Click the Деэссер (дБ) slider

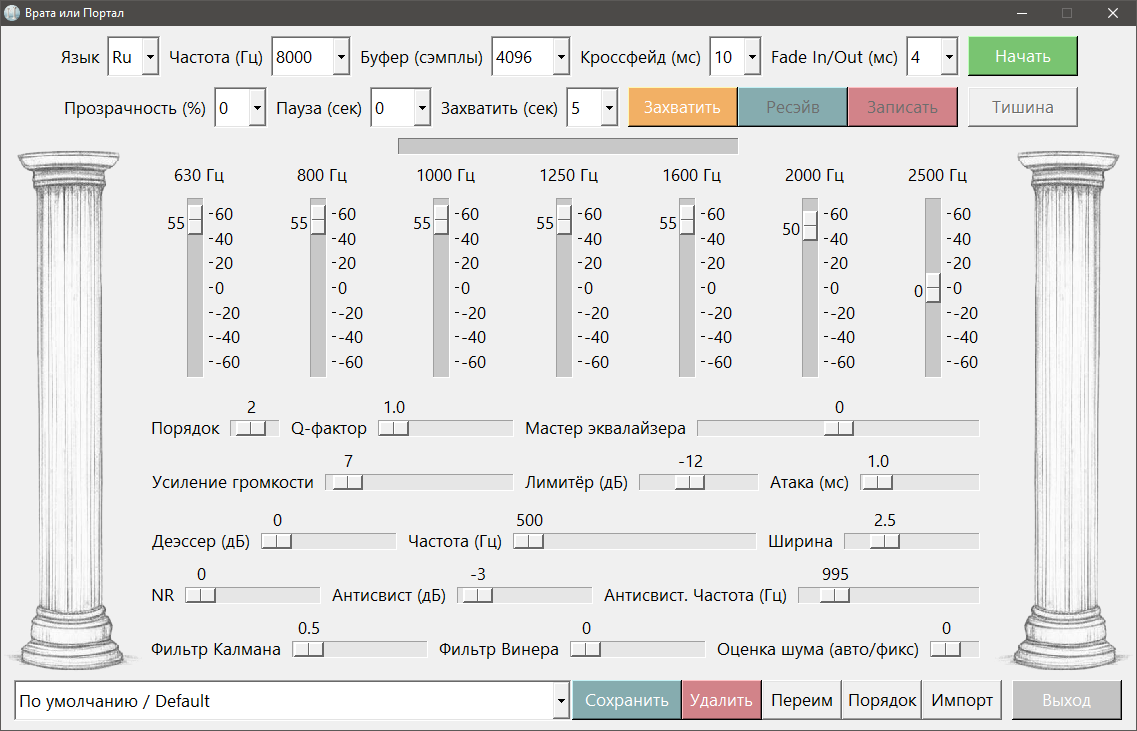[328, 541]
